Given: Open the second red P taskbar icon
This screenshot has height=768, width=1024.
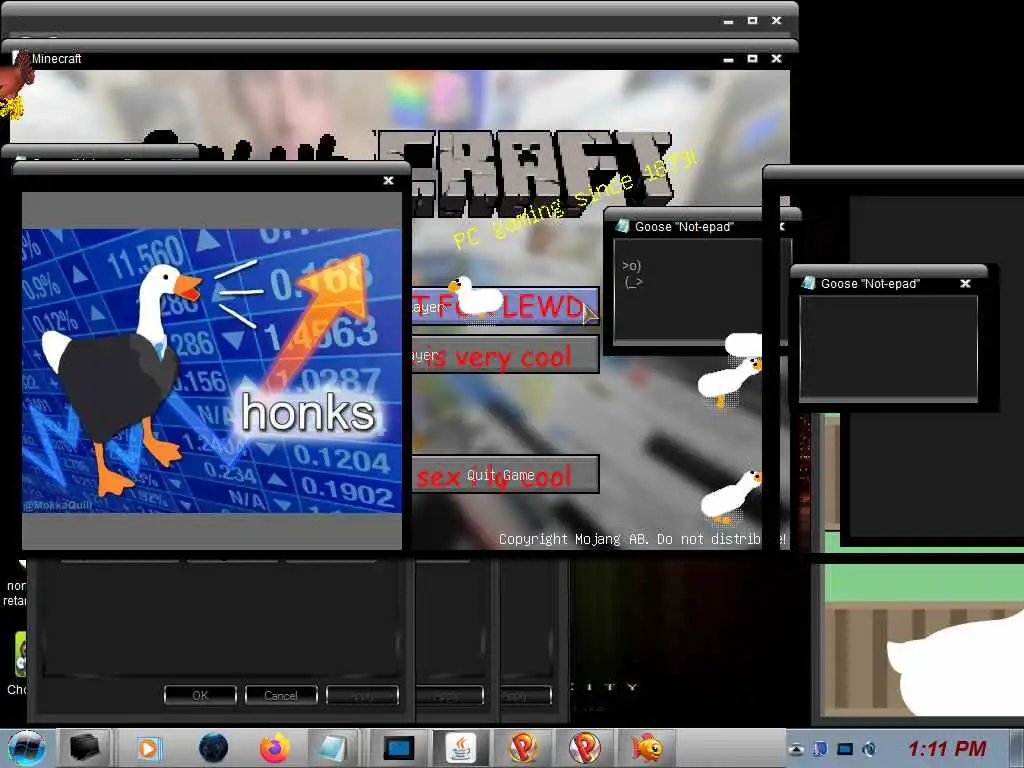Looking at the screenshot, I should (584, 748).
